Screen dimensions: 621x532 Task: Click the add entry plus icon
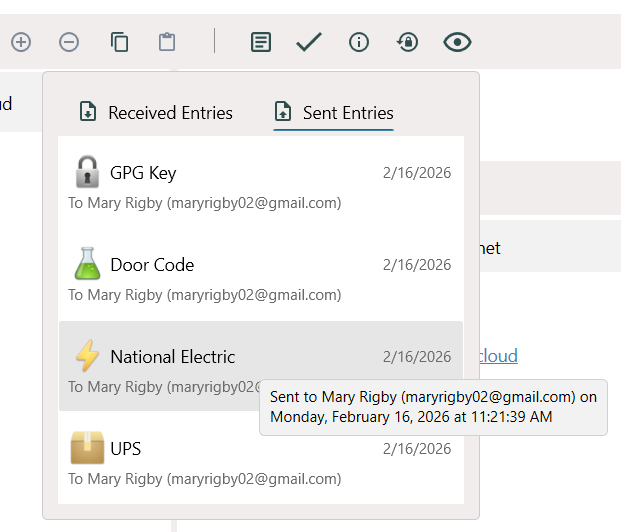pos(21,42)
